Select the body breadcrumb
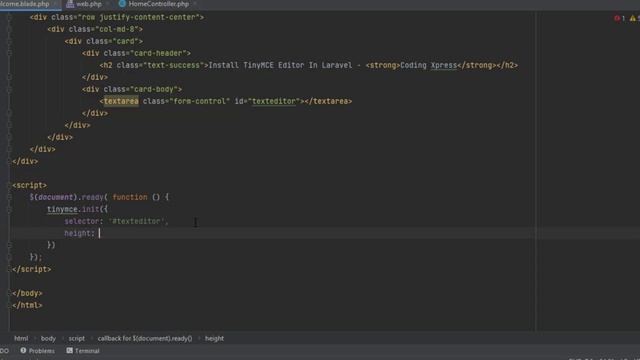The height and width of the screenshot is (360, 640). click(48, 338)
